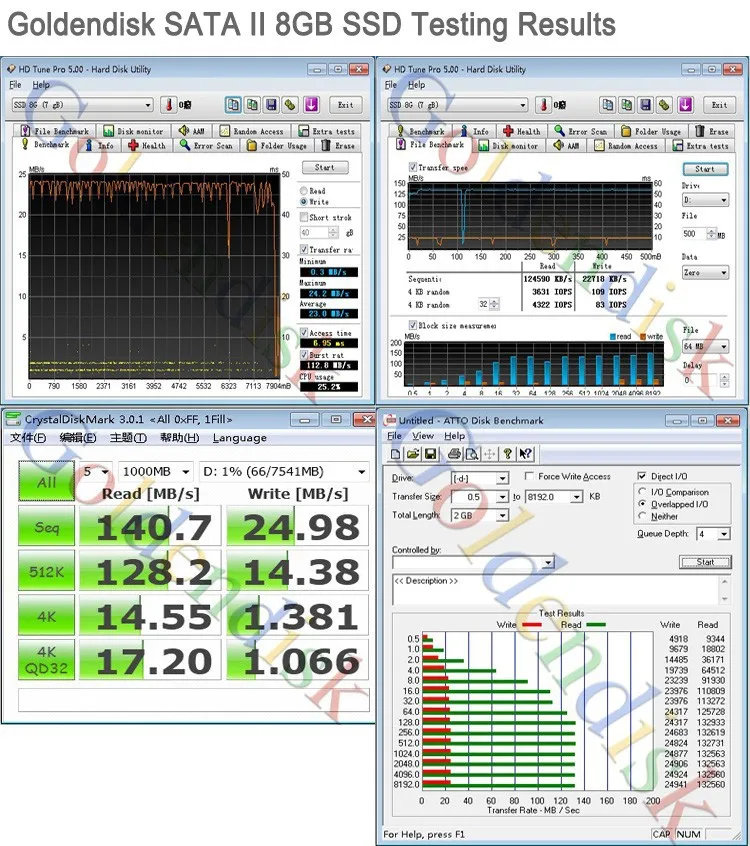Select I/O Comparison radio in ATTO

point(642,492)
